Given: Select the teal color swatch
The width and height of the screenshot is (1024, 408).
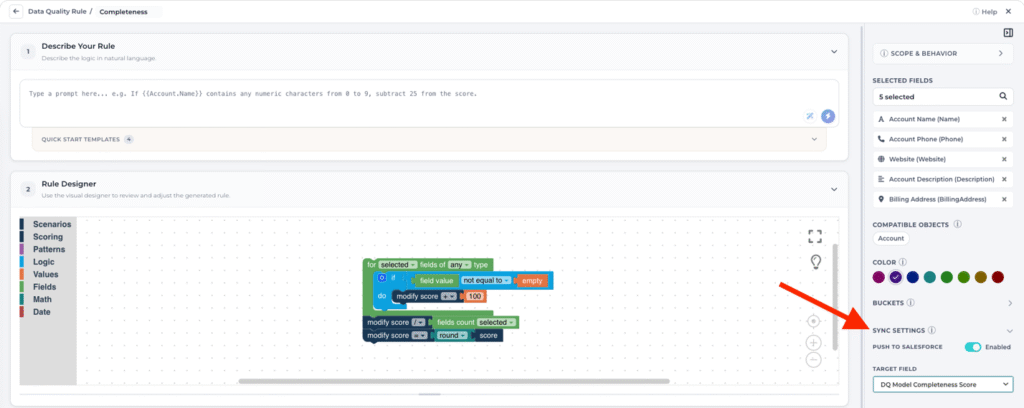Looking at the screenshot, I should 929,277.
